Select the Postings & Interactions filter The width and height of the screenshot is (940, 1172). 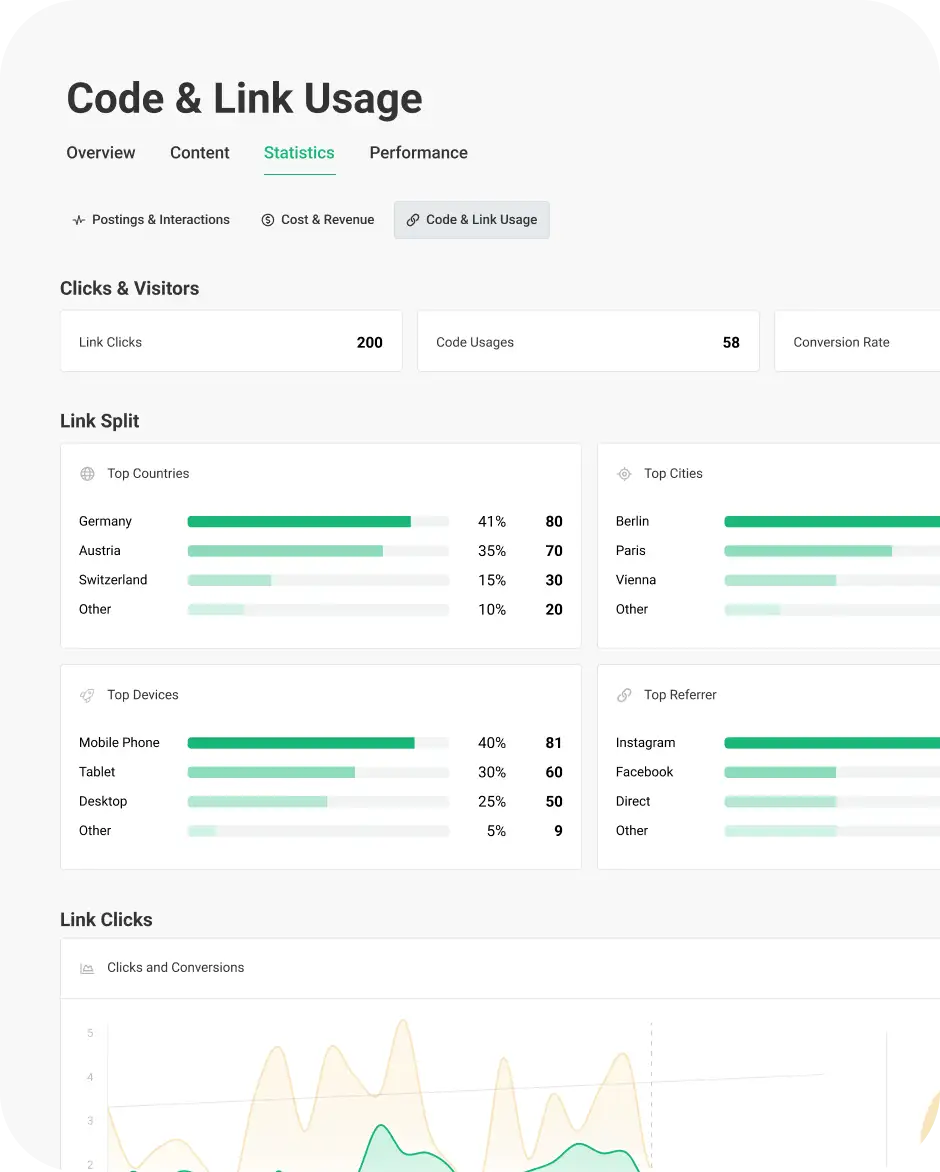tap(150, 219)
